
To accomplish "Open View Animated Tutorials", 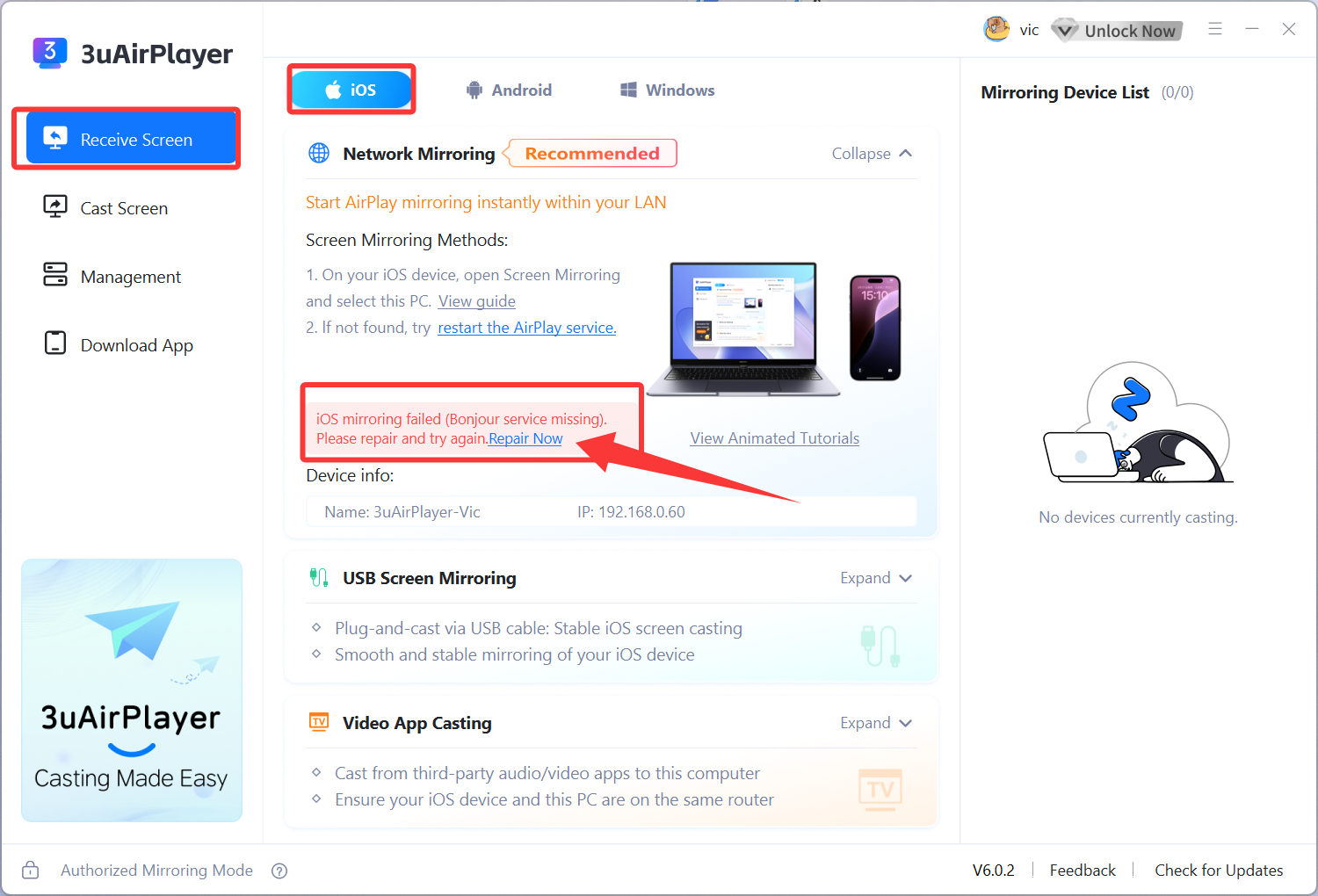I will [774, 437].
